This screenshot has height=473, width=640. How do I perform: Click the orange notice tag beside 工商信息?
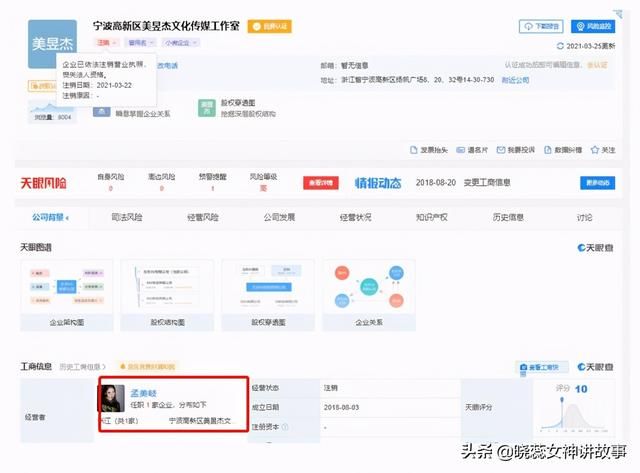(148, 366)
